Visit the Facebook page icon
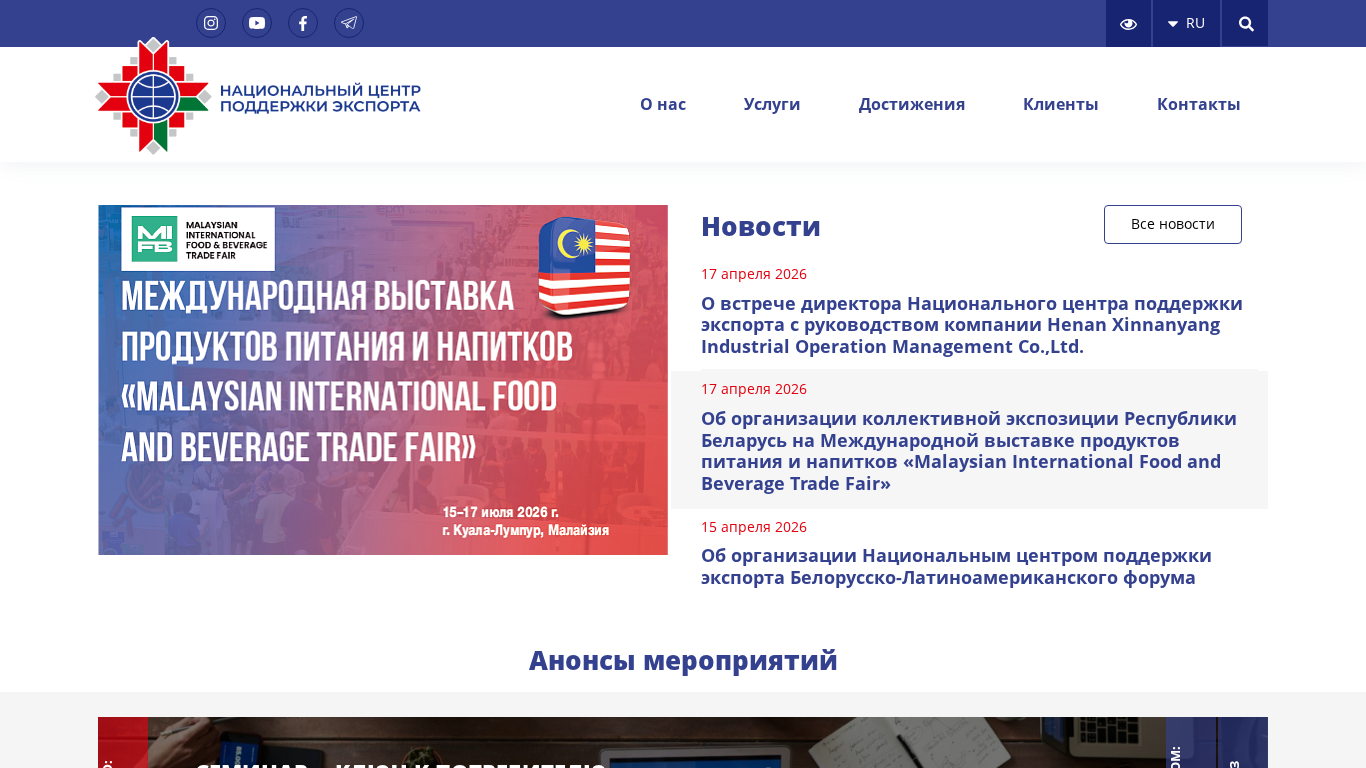Viewport: 1366px width, 768px height. pos(303,23)
